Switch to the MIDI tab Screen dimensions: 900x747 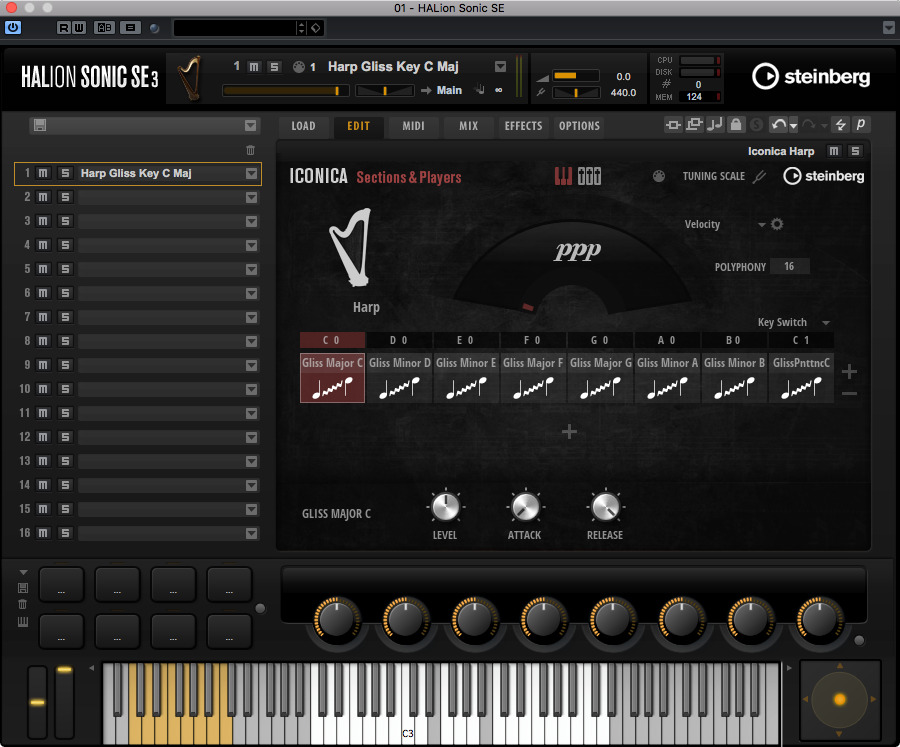pyautogui.click(x=413, y=126)
